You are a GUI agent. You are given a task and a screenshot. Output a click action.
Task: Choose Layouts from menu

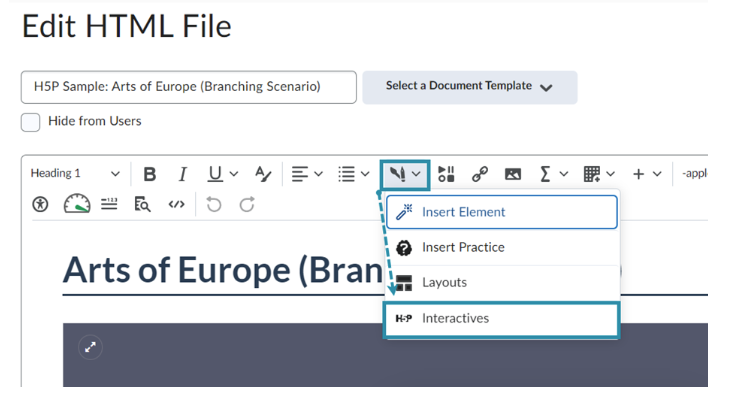pos(502,283)
